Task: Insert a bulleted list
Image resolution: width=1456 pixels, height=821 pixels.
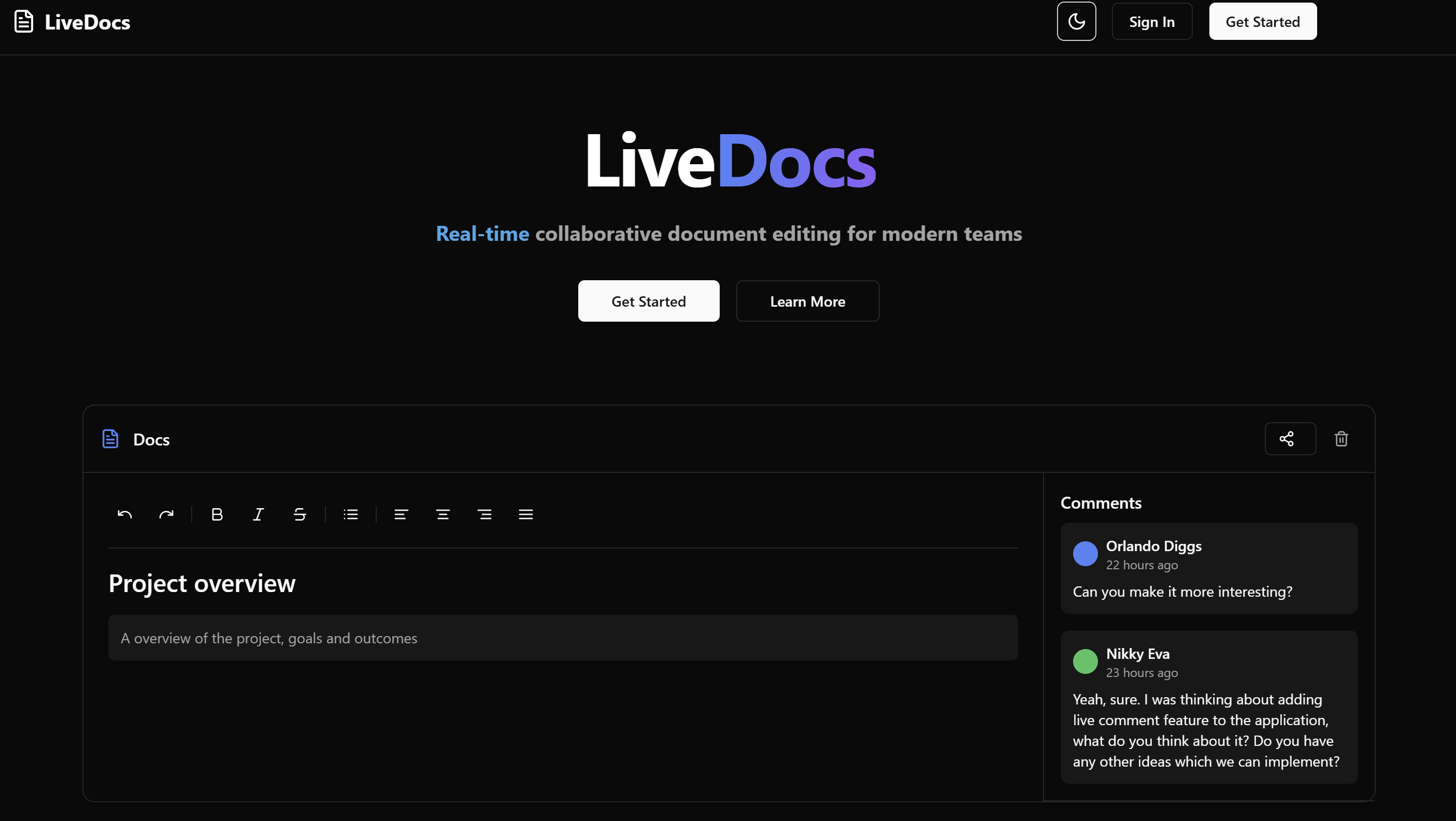Action: click(350, 514)
